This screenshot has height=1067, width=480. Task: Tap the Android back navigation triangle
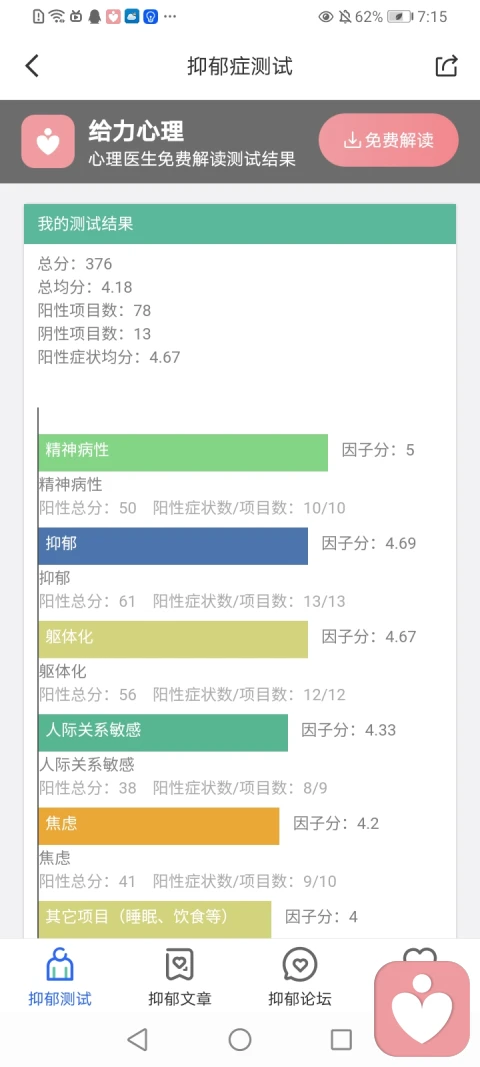click(138, 1039)
